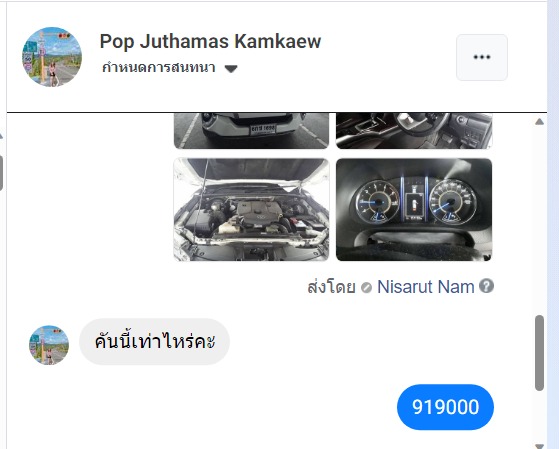This screenshot has width=559, height=449.
Task: Select the คันนี้เท่าไหร่คะ message bubble
Action: click(154, 342)
